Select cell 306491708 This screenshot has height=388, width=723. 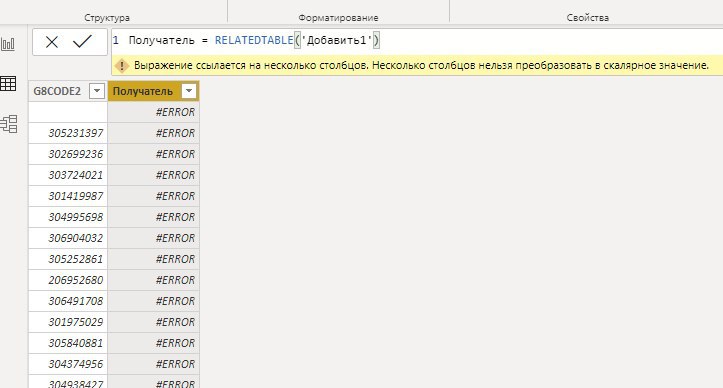click(x=68, y=301)
